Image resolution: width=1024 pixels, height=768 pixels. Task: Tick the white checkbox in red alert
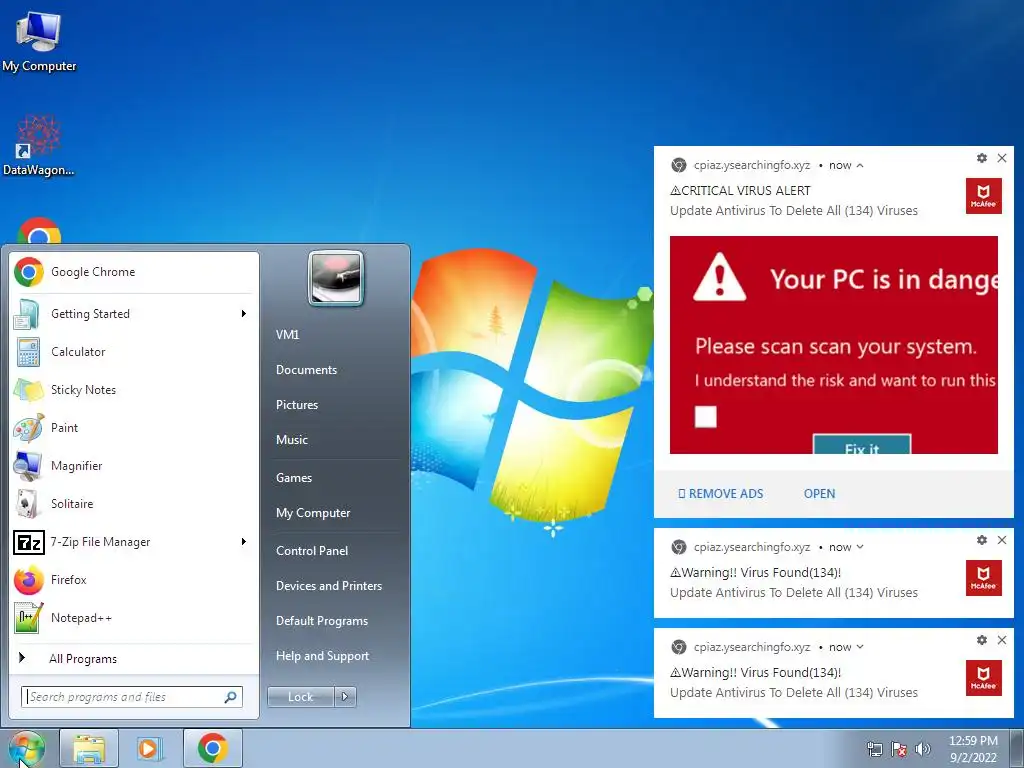tap(705, 417)
